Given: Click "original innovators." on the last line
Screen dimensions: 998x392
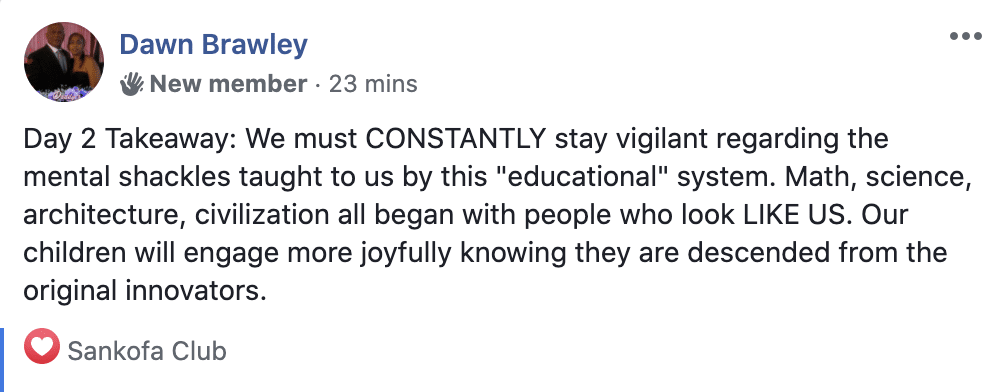Looking at the screenshot, I should 144,291.
